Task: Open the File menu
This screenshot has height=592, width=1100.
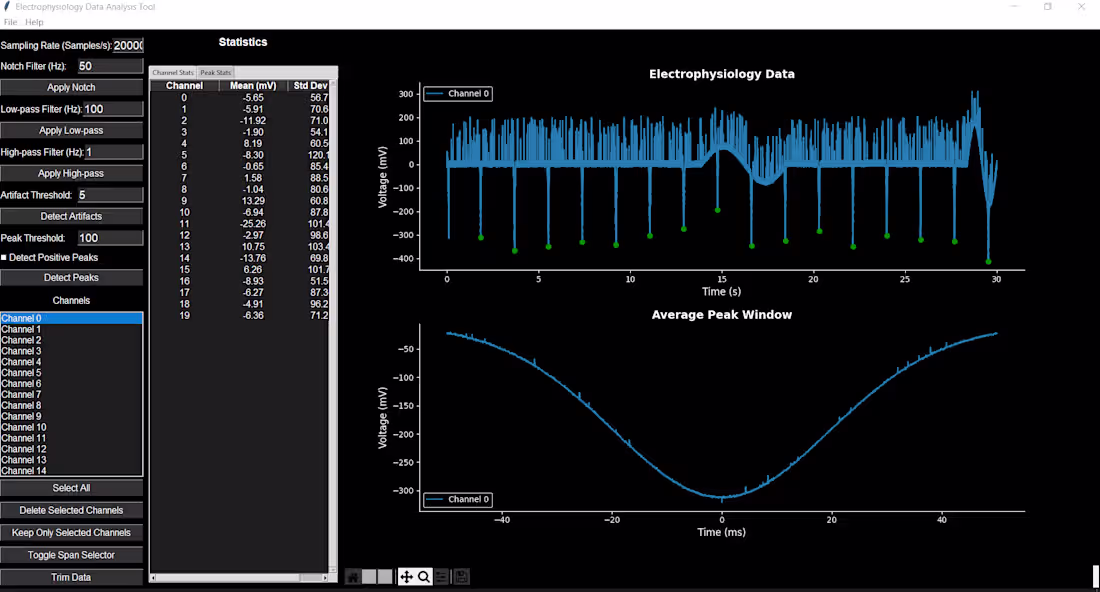Action: [x=9, y=21]
